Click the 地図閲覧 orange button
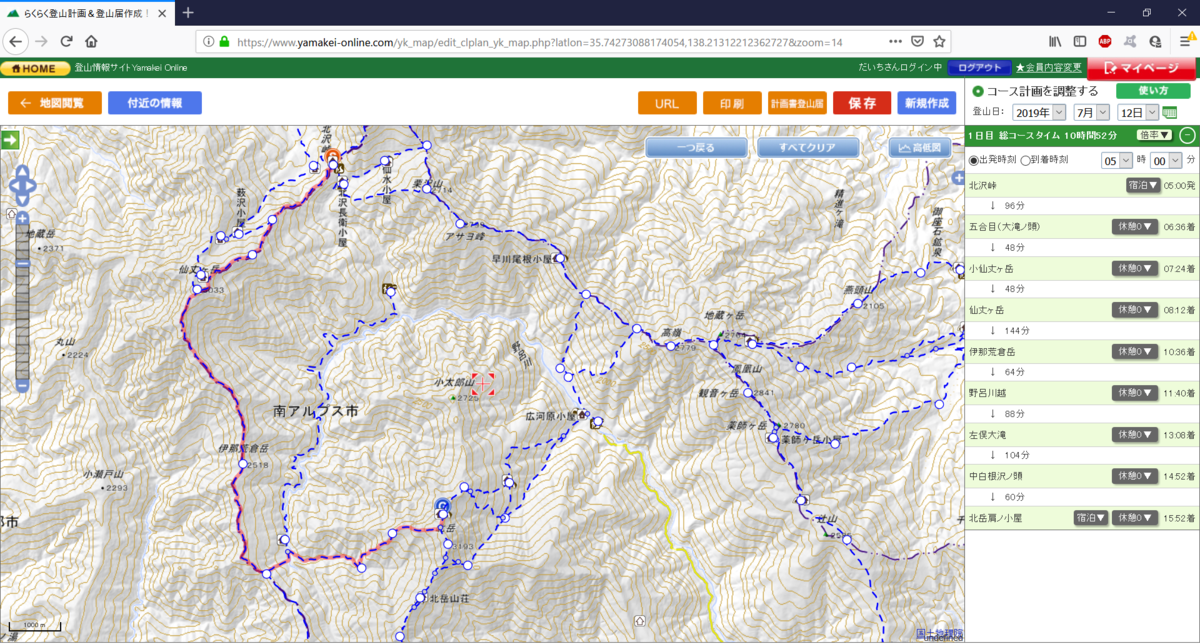The width and height of the screenshot is (1200, 644). point(54,103)
